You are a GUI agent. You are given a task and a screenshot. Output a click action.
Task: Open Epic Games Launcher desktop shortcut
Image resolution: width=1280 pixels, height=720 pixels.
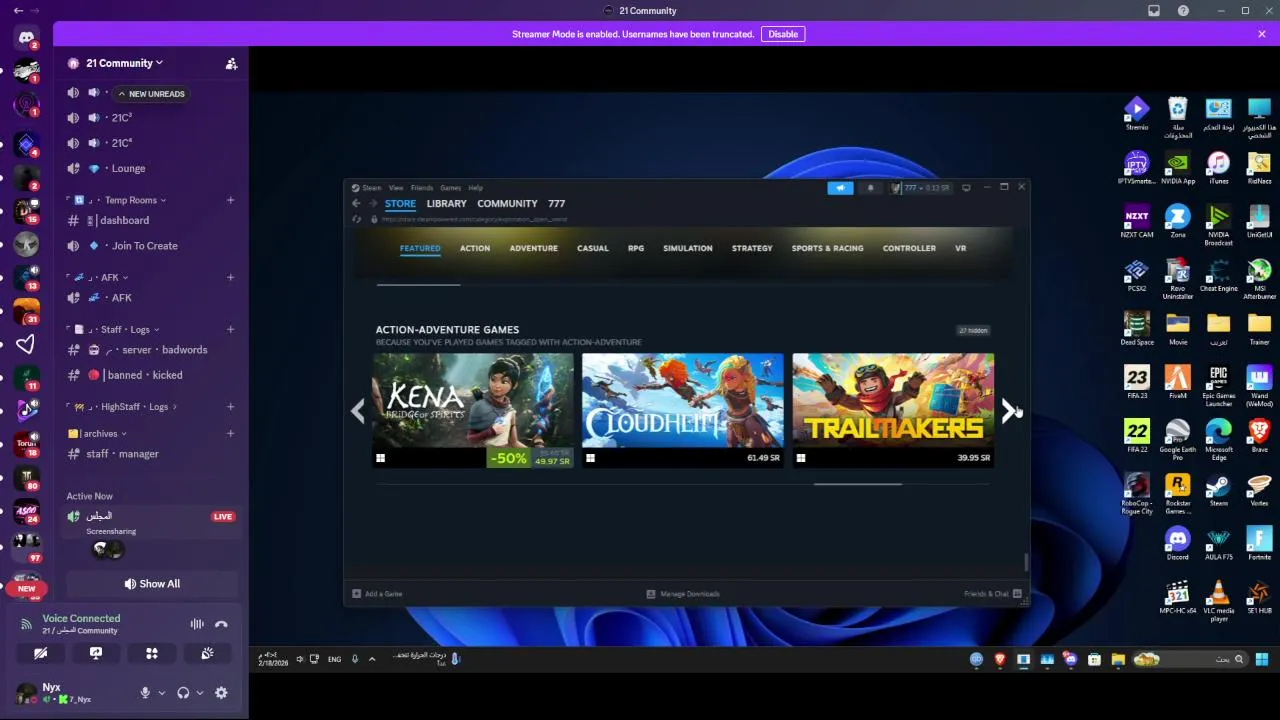click(x=1218, y=387)
